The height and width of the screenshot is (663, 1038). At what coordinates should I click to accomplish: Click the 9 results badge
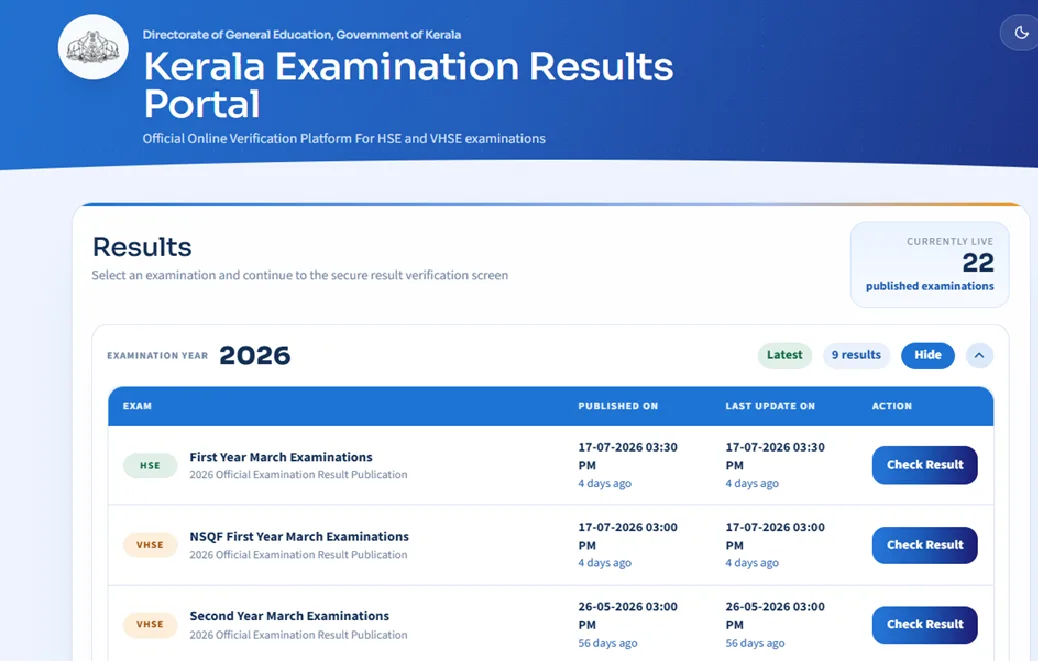856,355
